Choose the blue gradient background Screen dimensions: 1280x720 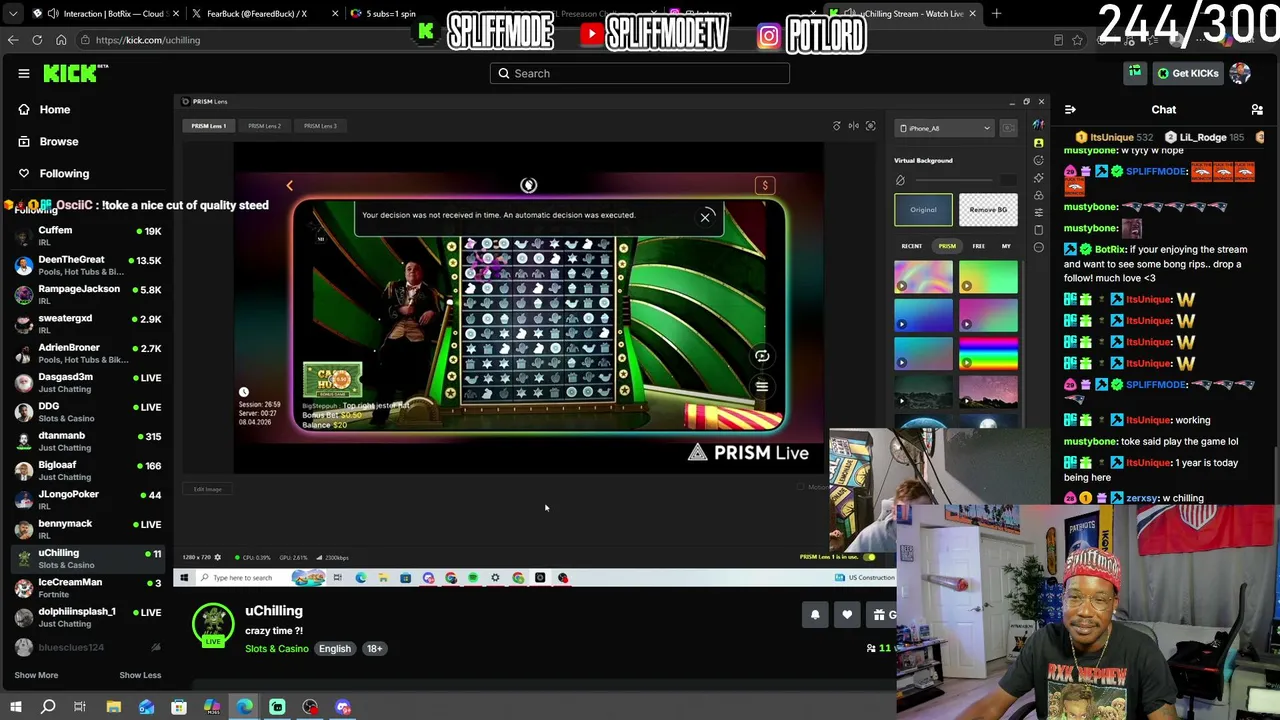(x=923, y=316)
